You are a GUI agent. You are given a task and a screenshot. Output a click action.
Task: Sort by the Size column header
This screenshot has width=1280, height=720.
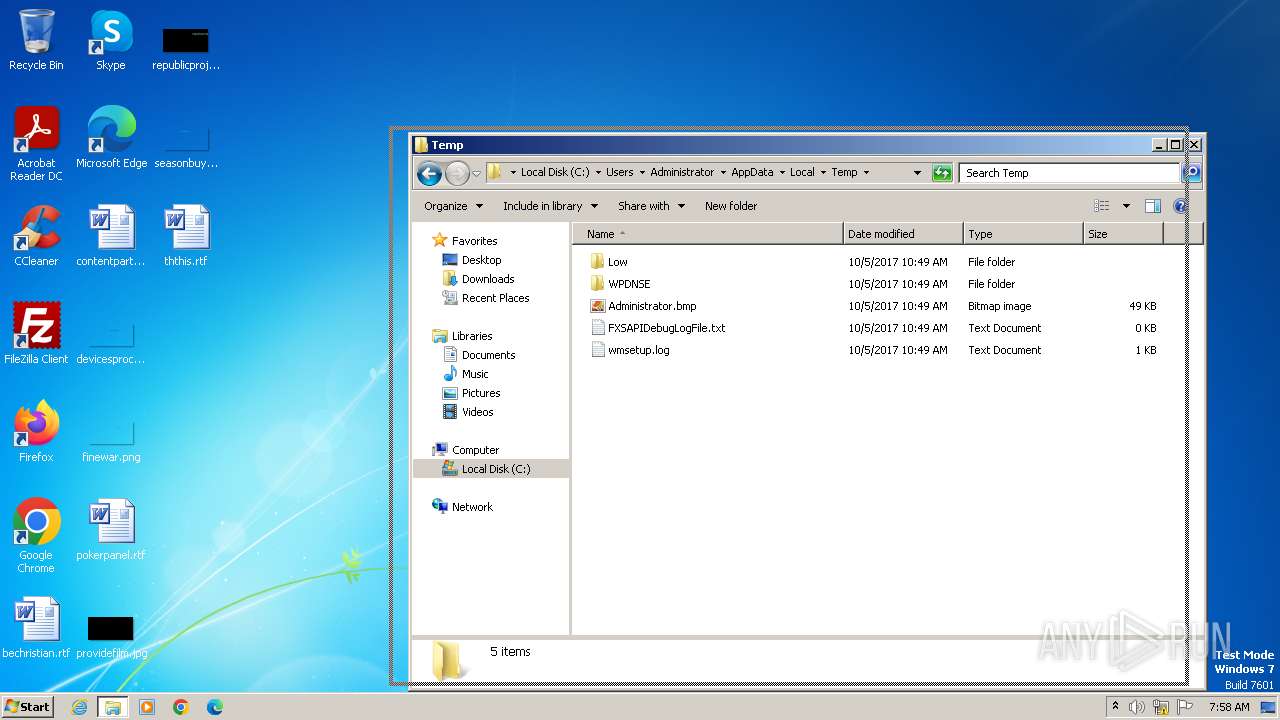pos(1123,234)
